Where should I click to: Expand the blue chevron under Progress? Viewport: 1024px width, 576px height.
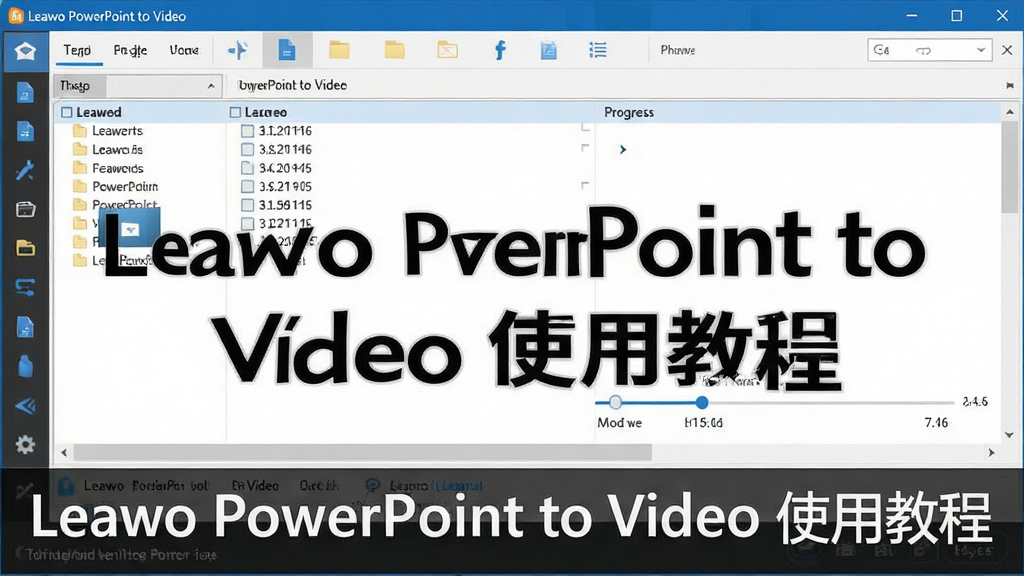(623, 150)
